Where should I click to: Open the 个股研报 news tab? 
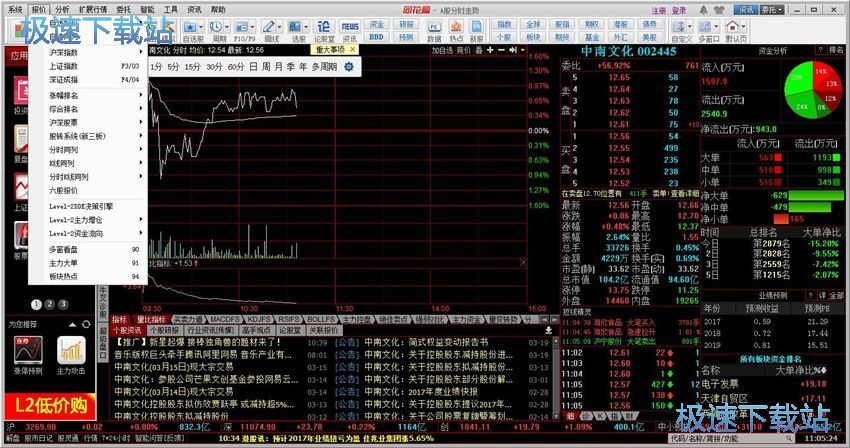tap(164, 330)
